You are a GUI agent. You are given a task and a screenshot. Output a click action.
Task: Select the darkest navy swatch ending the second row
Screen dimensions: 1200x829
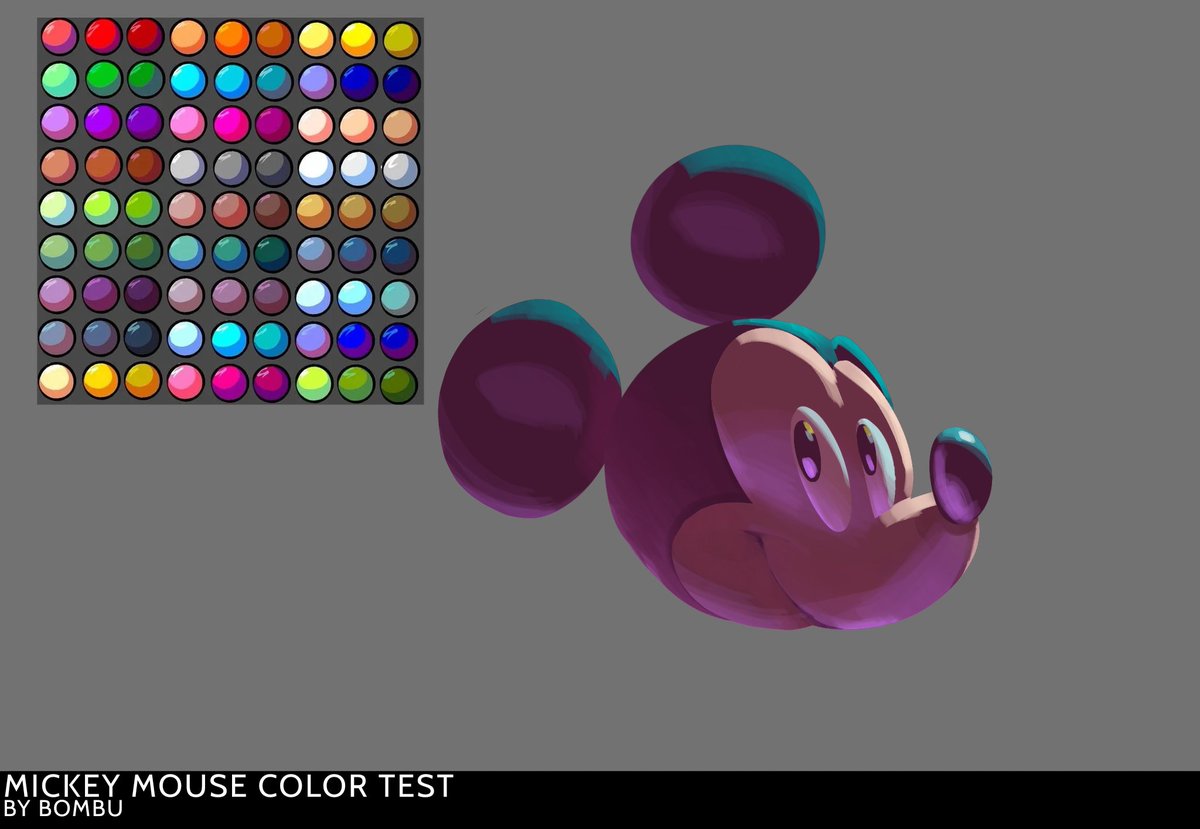(x=401, y=82)
